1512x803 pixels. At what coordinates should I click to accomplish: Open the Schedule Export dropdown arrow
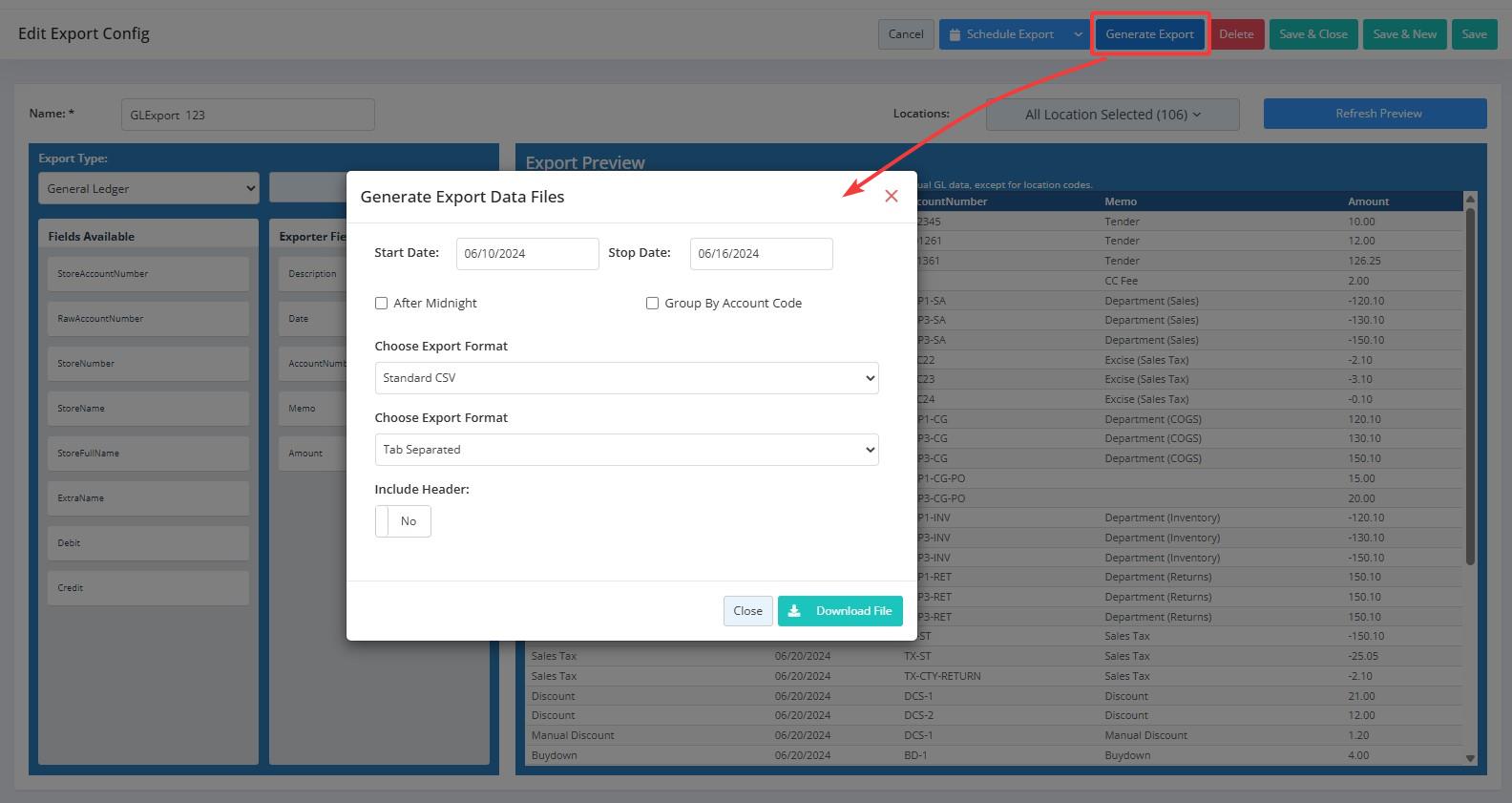[x=1078, y=34]
